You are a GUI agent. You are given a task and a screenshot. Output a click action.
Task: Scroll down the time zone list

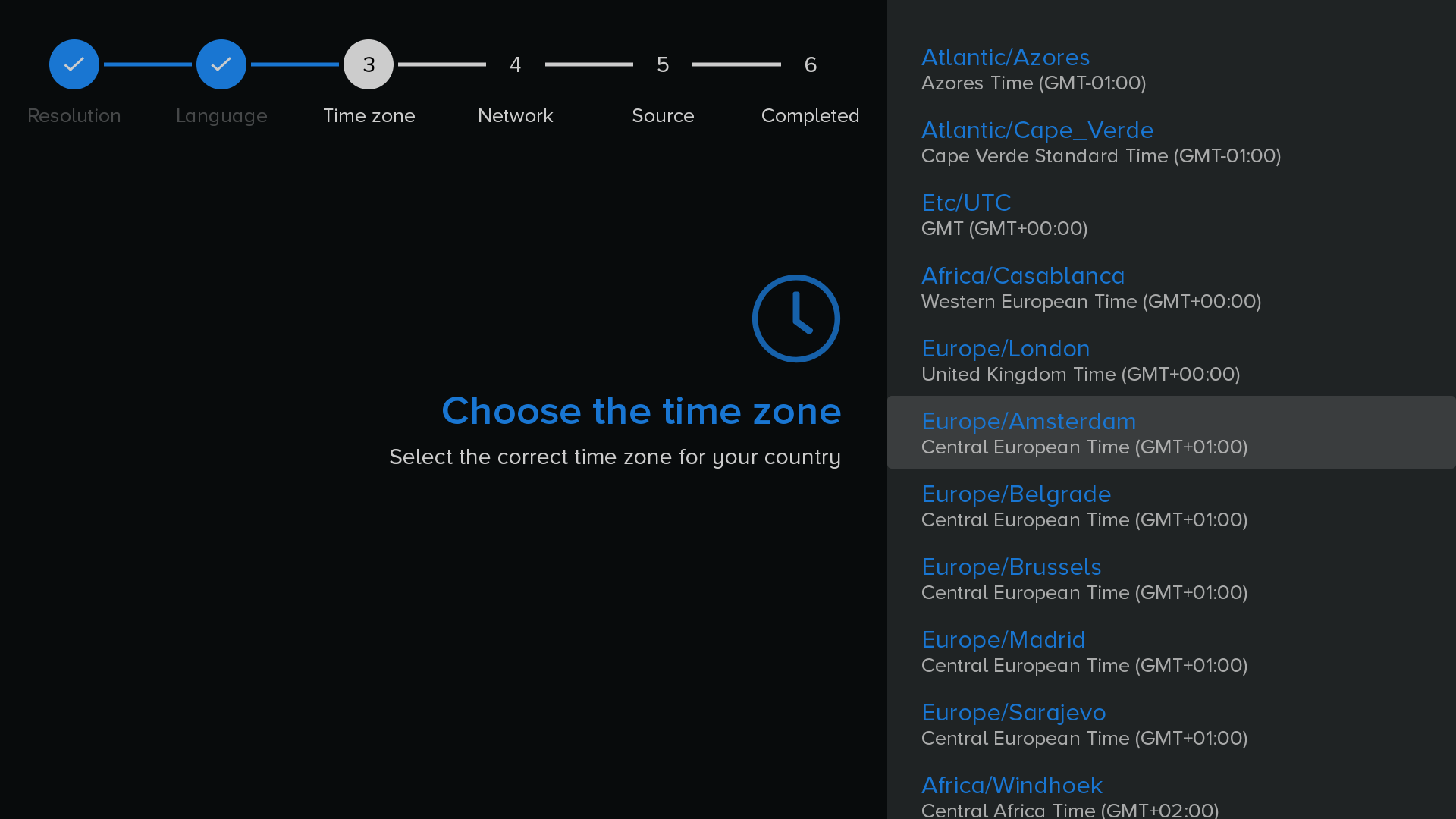[1171, 795]
